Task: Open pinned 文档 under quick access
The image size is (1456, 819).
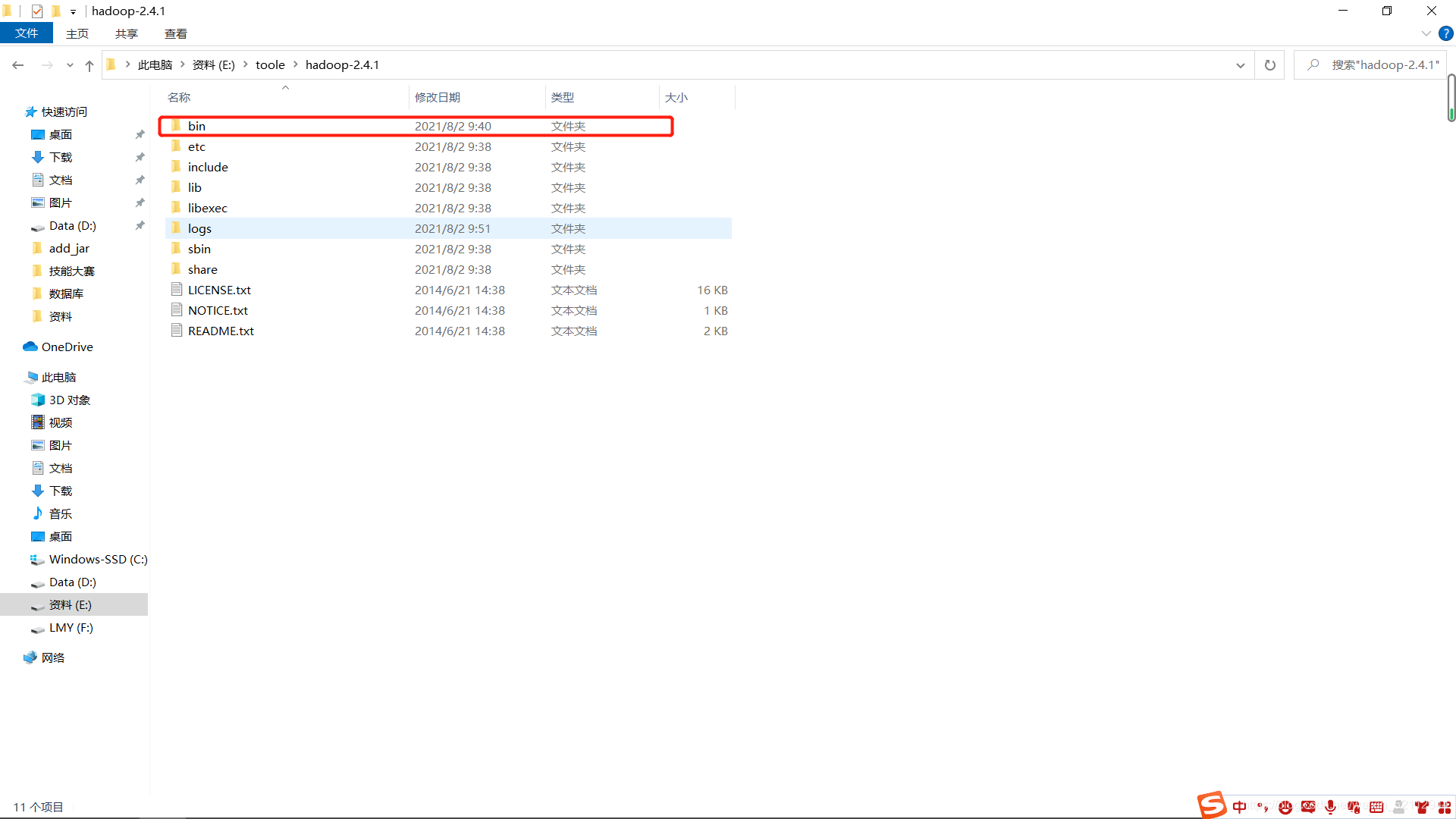Action: coord(61,180)
